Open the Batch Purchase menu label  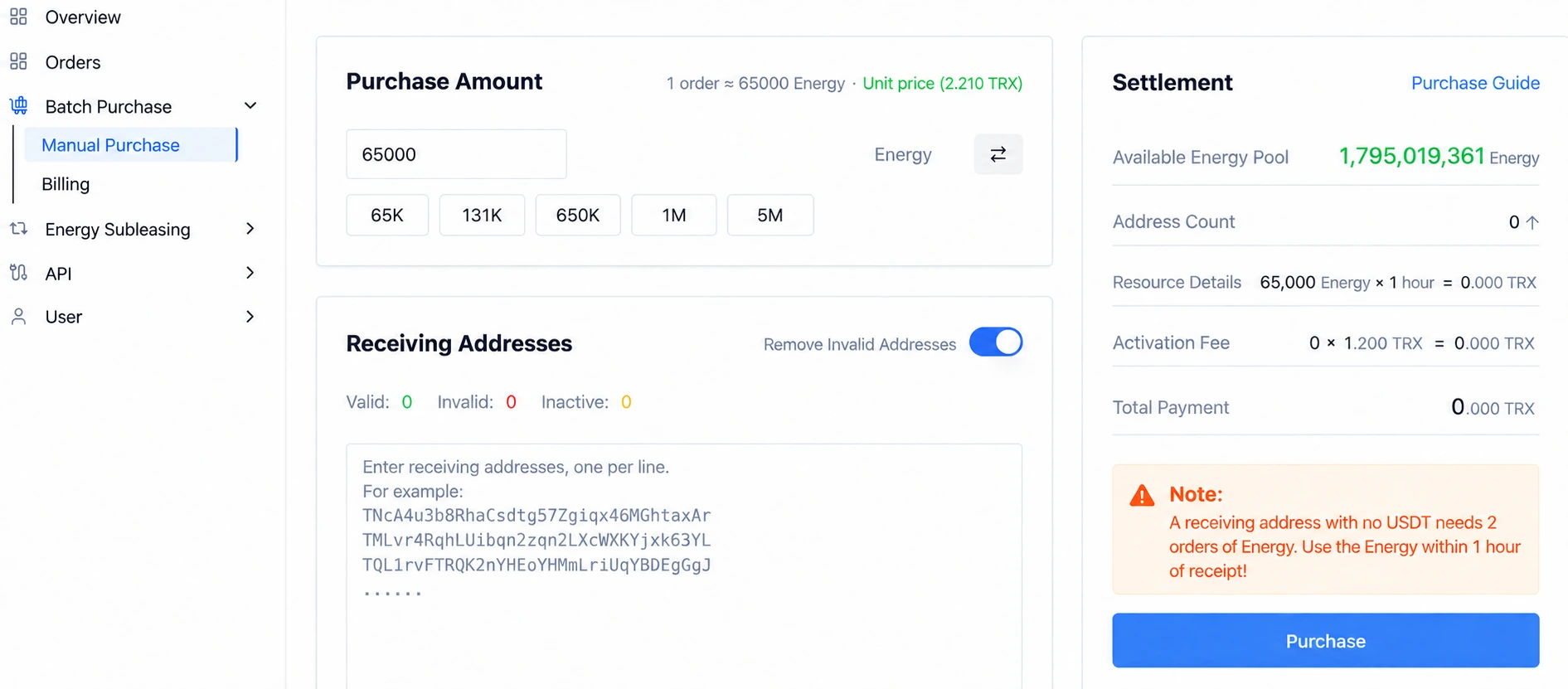click(x=109, y=106)
